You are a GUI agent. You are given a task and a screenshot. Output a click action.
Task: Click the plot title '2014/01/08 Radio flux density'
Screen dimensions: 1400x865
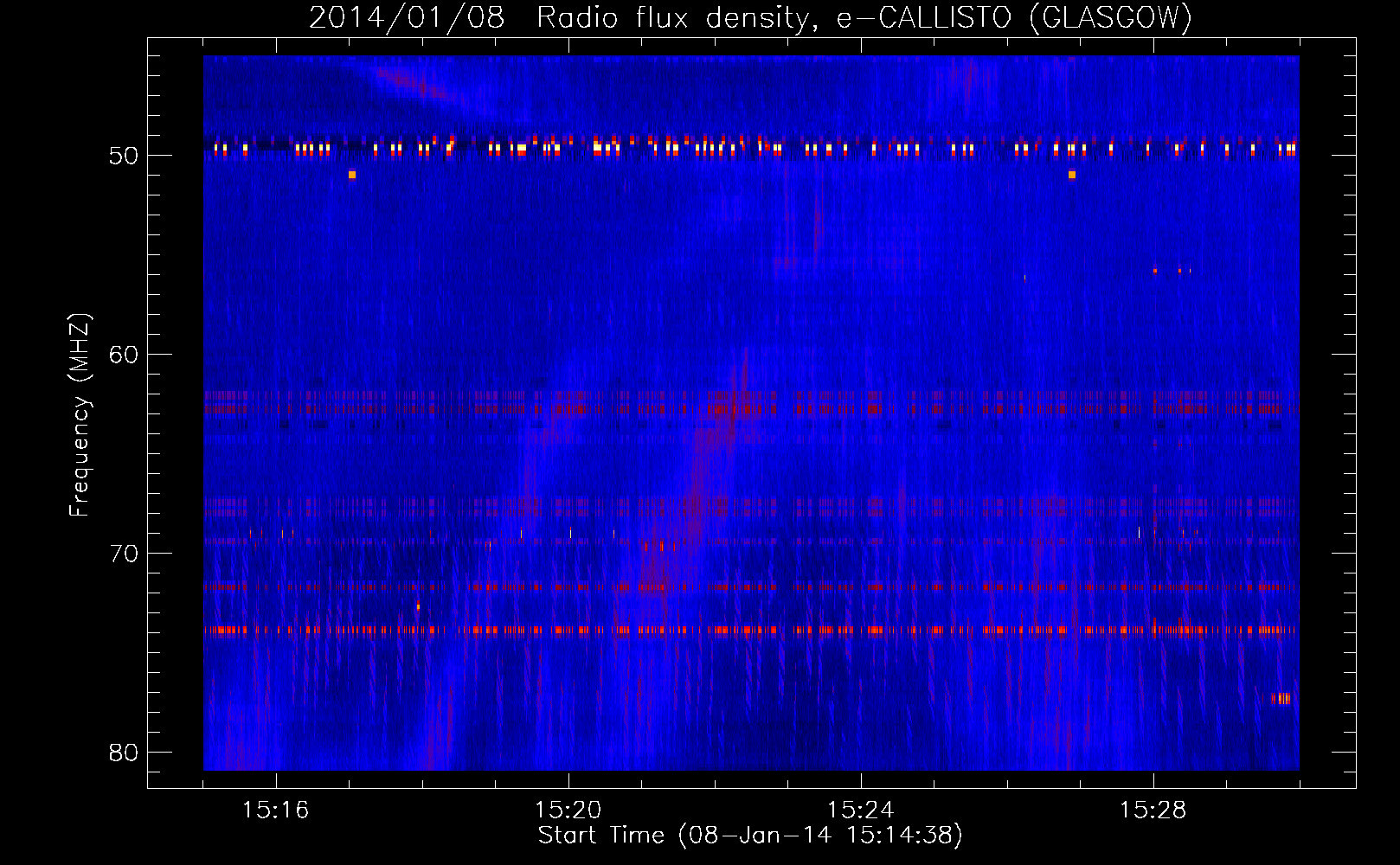click(750, 18)
